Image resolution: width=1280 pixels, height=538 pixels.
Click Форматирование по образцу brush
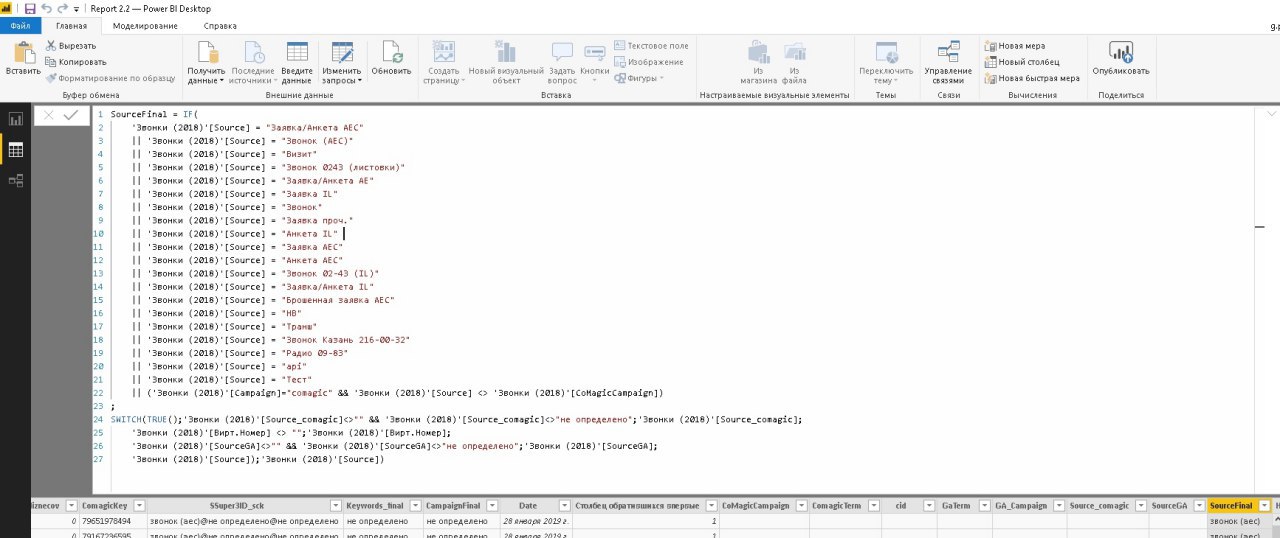point(110,77)
